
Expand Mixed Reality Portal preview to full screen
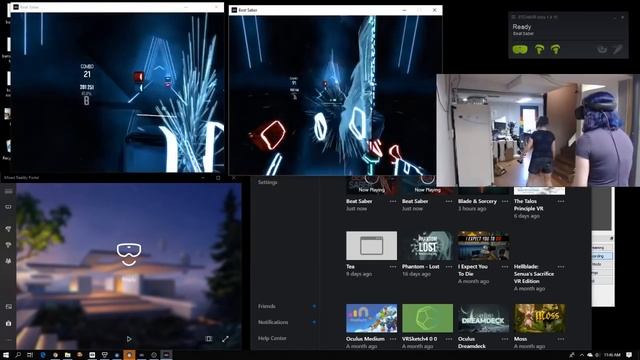[225, 339]
